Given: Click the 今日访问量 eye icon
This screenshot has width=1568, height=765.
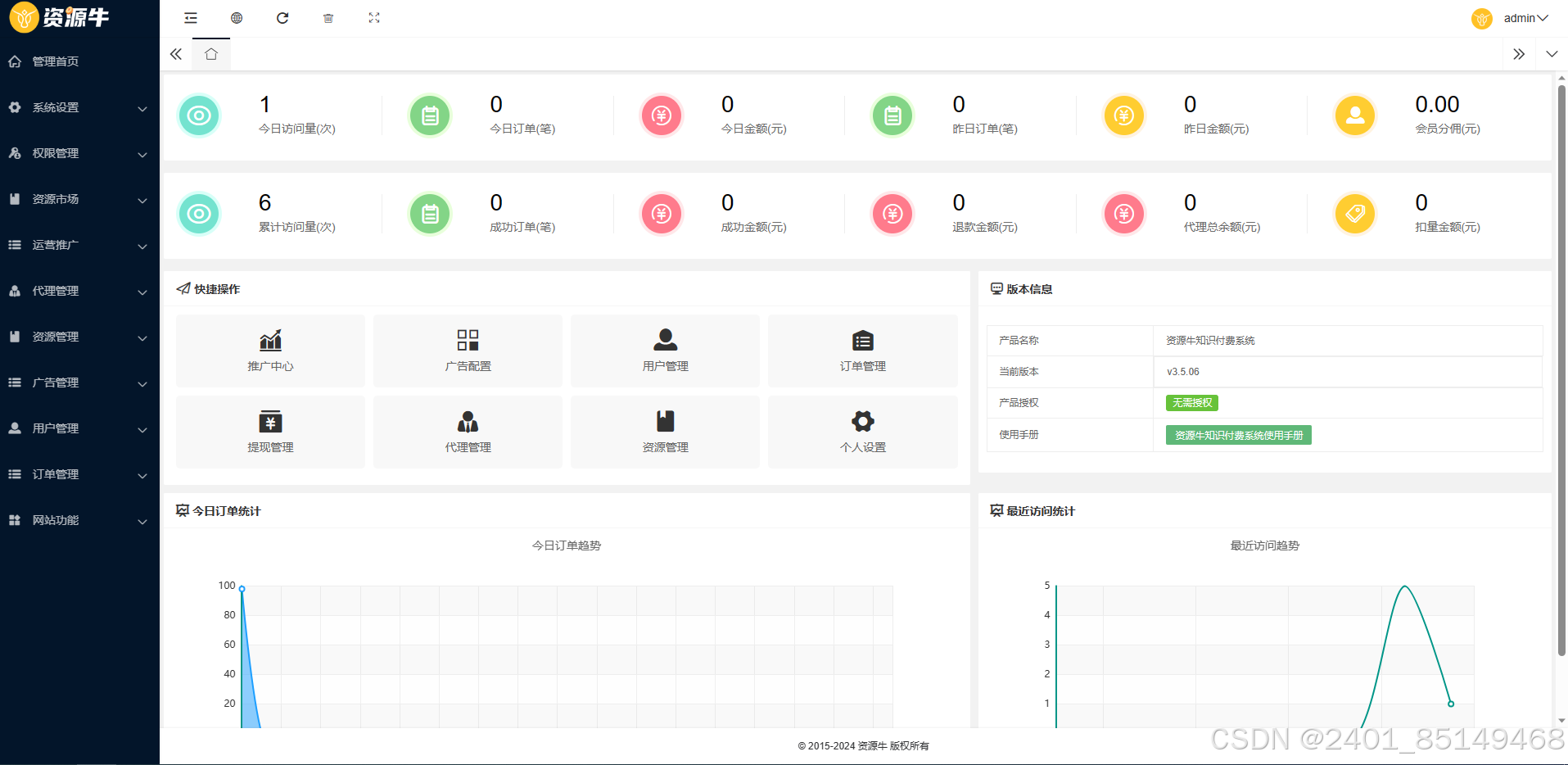Looking at the screenshot, I should click(x=199, y=115).
